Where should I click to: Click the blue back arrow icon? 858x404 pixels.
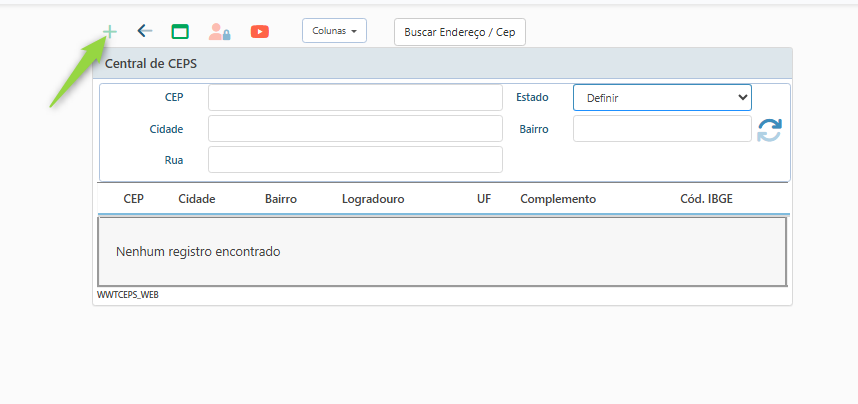(x=145, y=31)
